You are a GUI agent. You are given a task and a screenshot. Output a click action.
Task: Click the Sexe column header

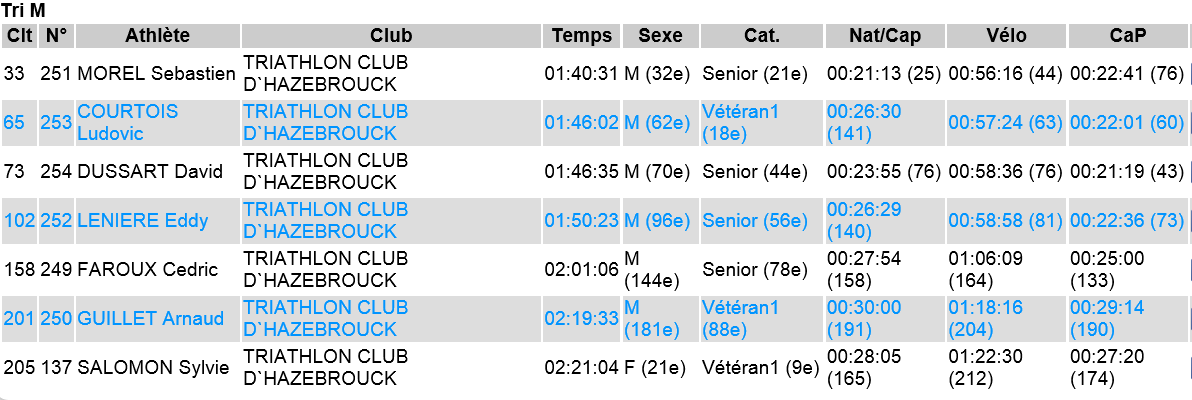point(661,36)
